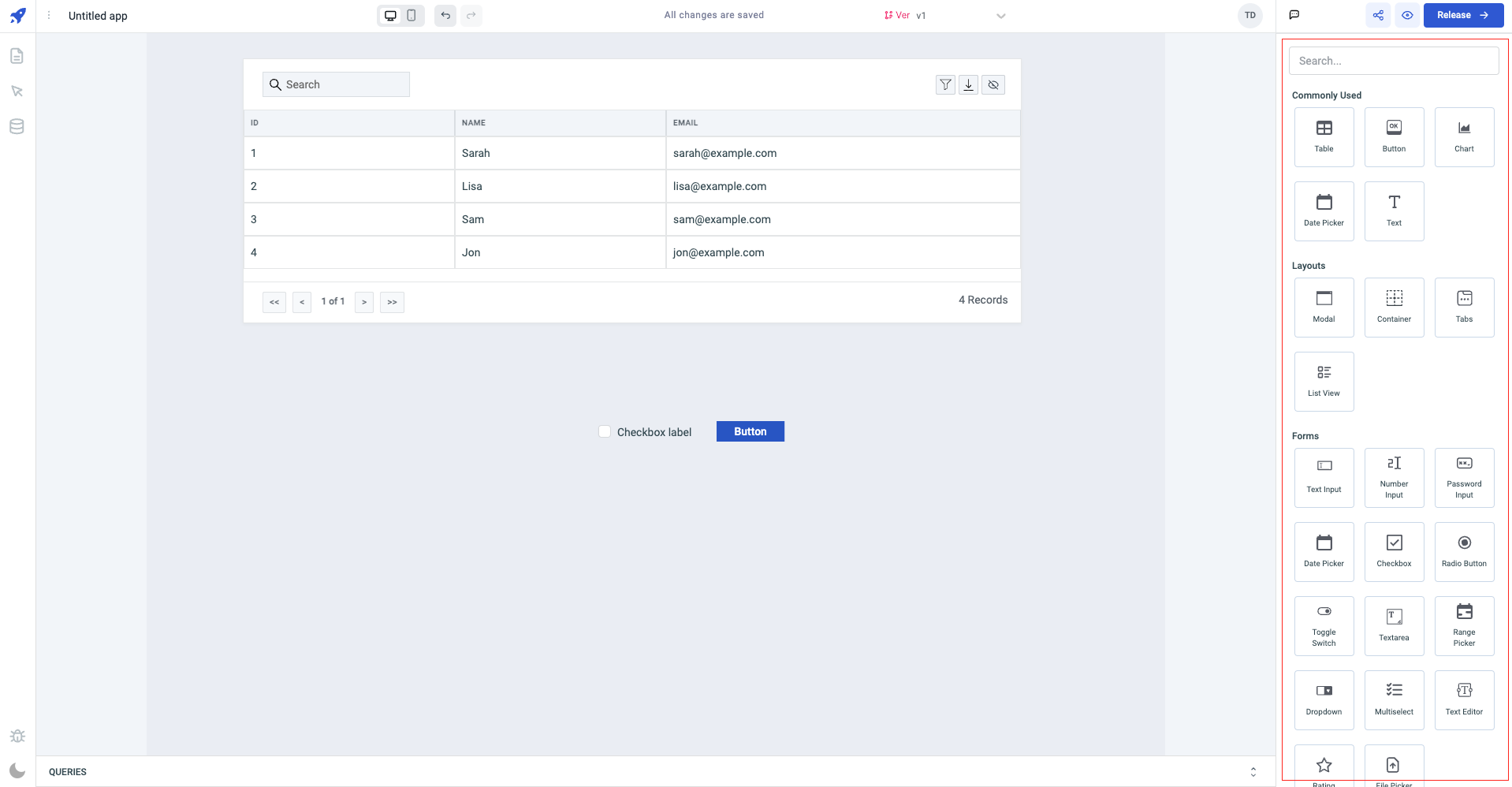Toggle table column visibility eye icon
The image size is (1512, 787).
pyautogui.click(x=993, y=85)
